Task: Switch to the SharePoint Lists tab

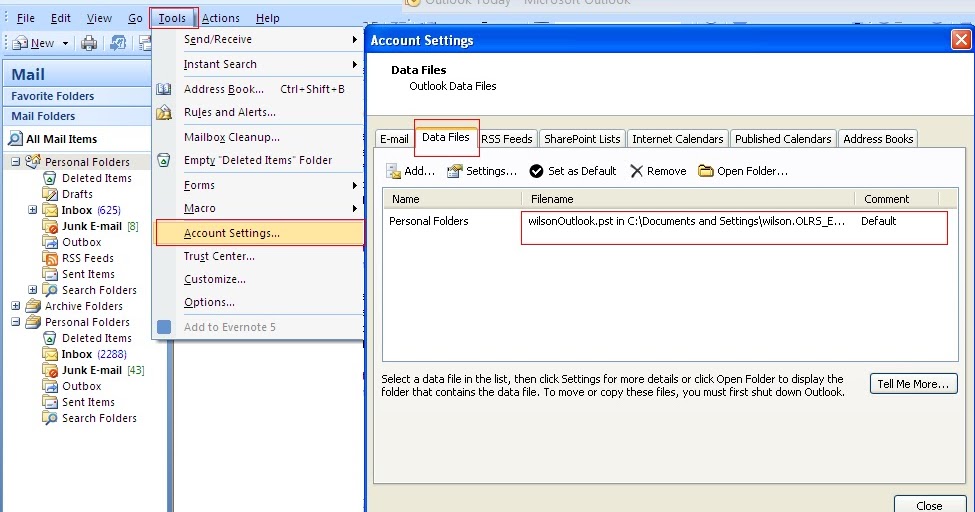Action: pos(582,139)
